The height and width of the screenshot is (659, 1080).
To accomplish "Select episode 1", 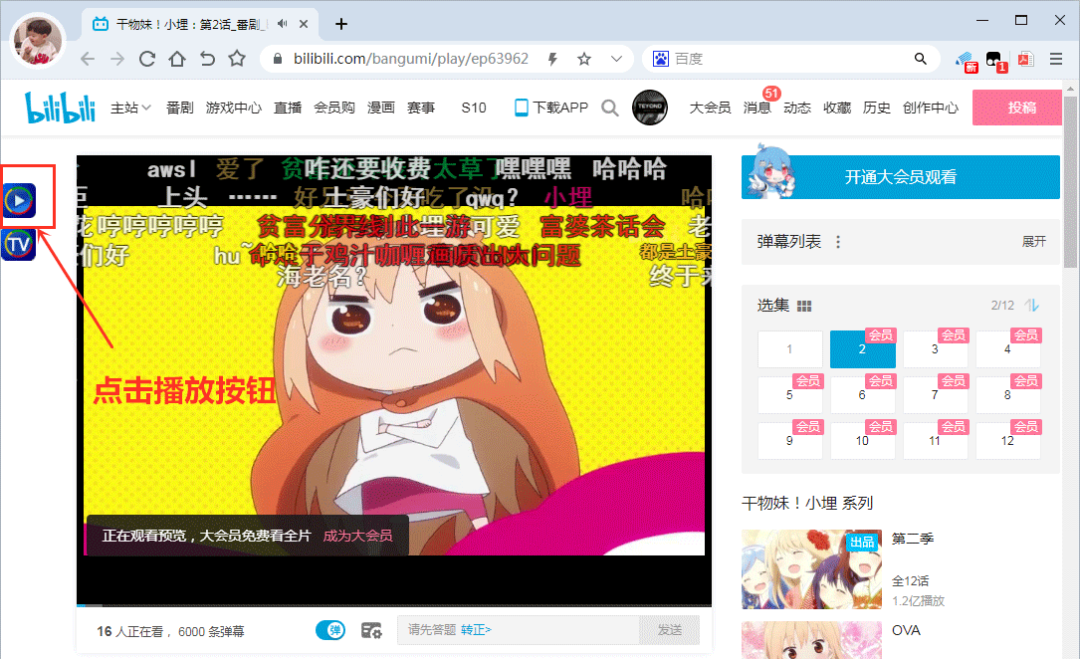I will pos(790,349).
